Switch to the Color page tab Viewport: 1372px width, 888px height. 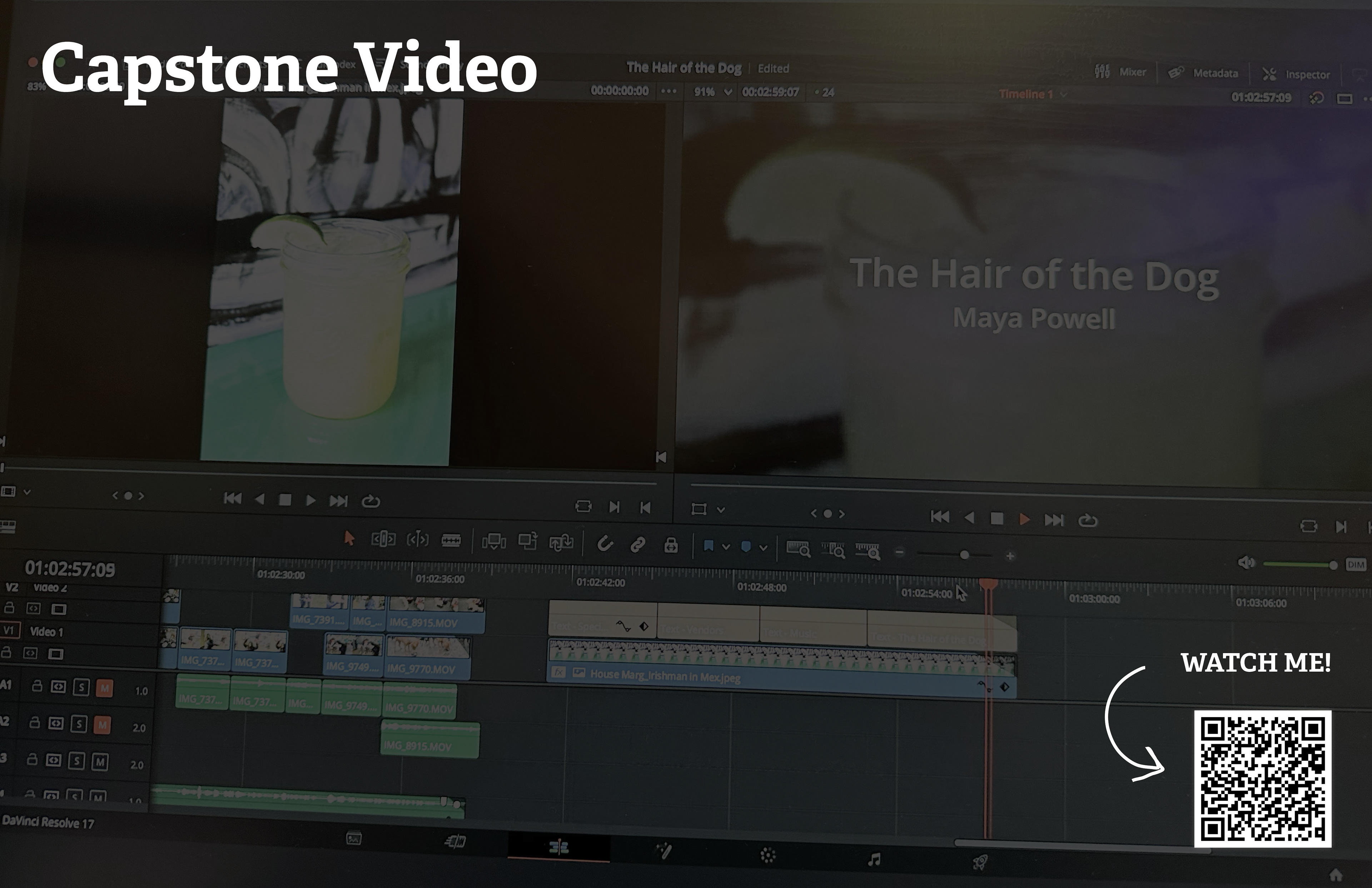(x=768, y=855)
